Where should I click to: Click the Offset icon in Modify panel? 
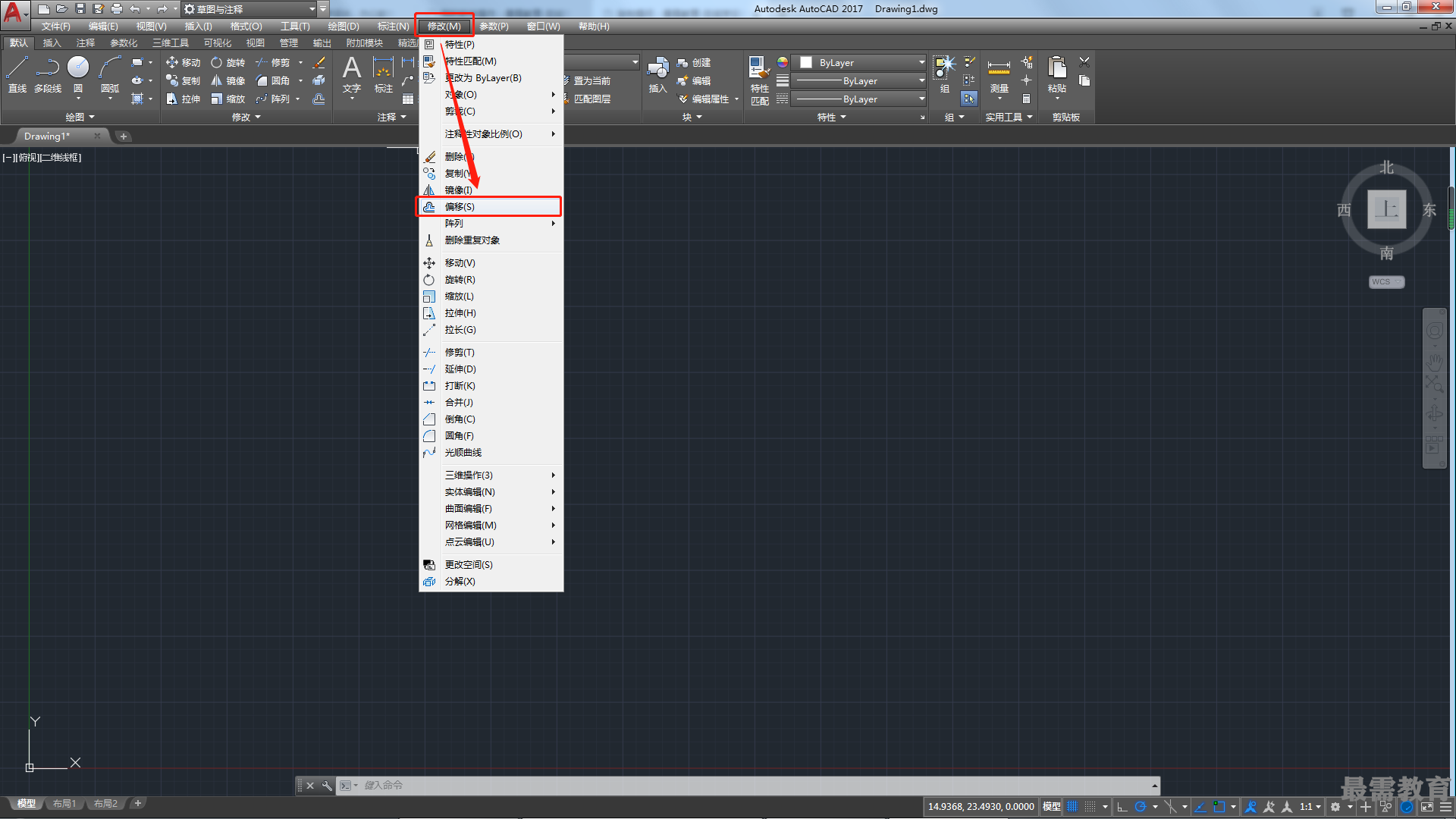(x=319, y=99)
